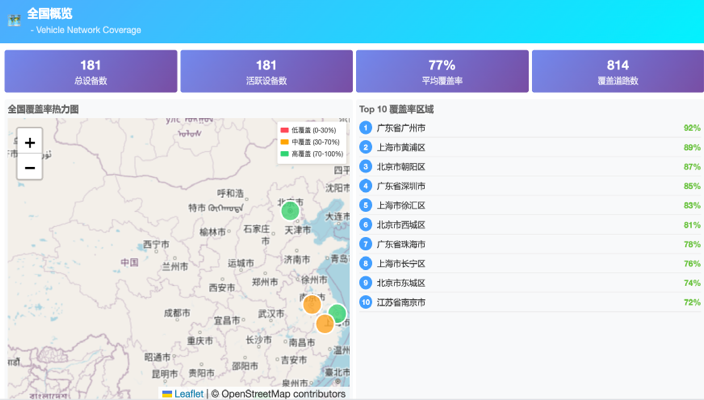Click the 92% coverage value

tap(692, 128)
